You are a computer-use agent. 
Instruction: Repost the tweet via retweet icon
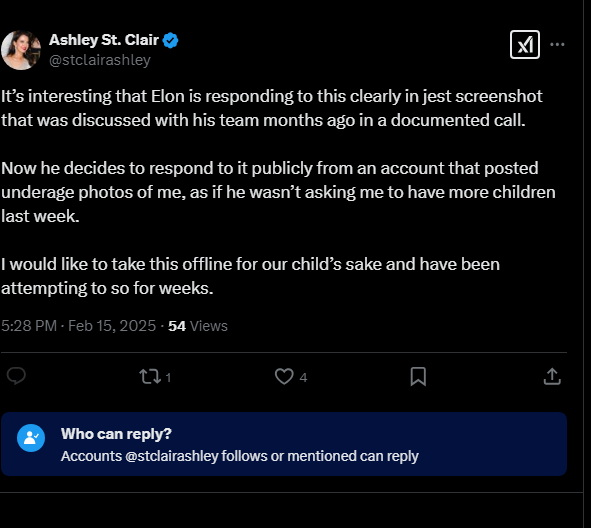click(150, 376)
